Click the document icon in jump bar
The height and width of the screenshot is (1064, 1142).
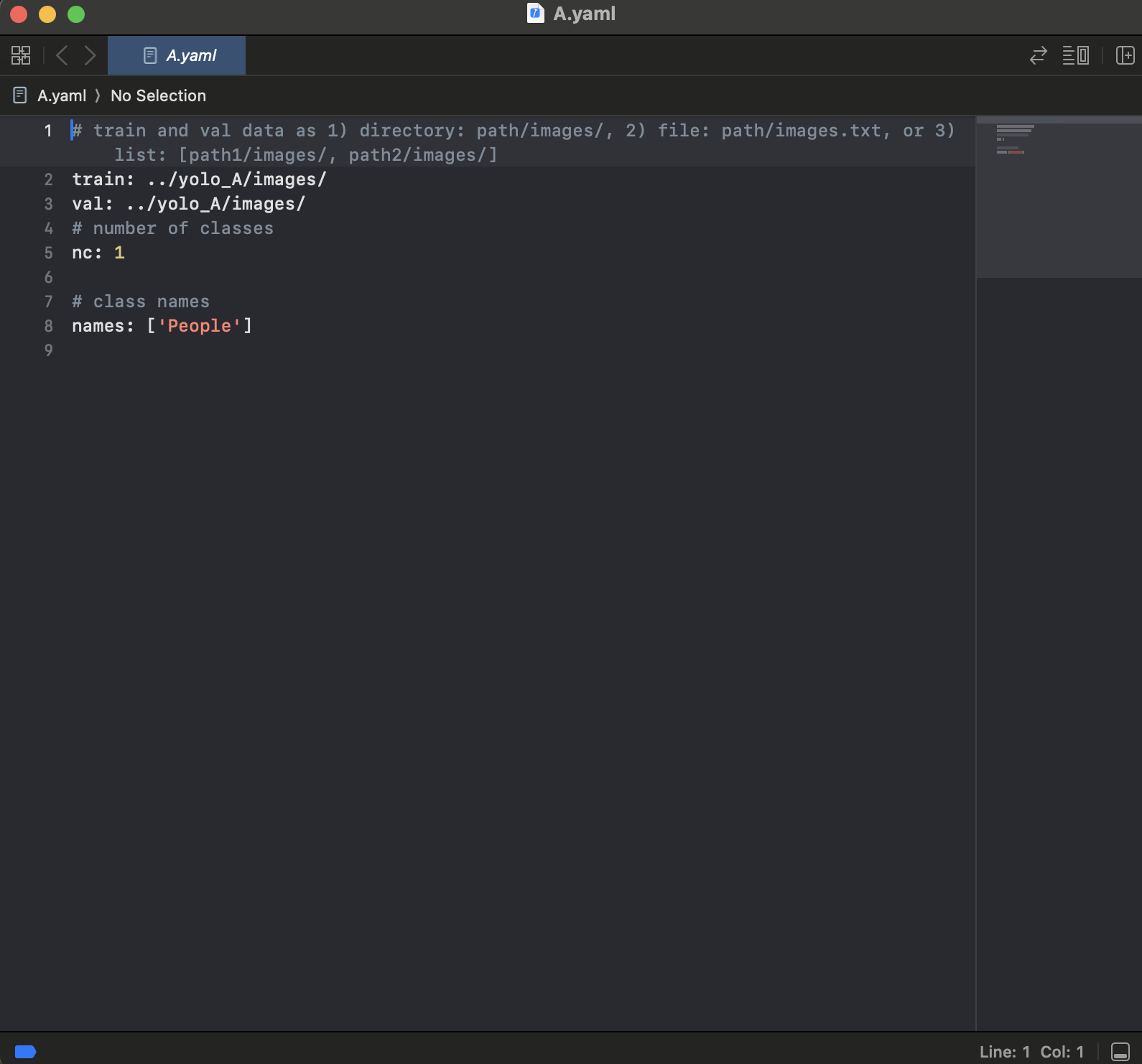(x=20, y=95)
